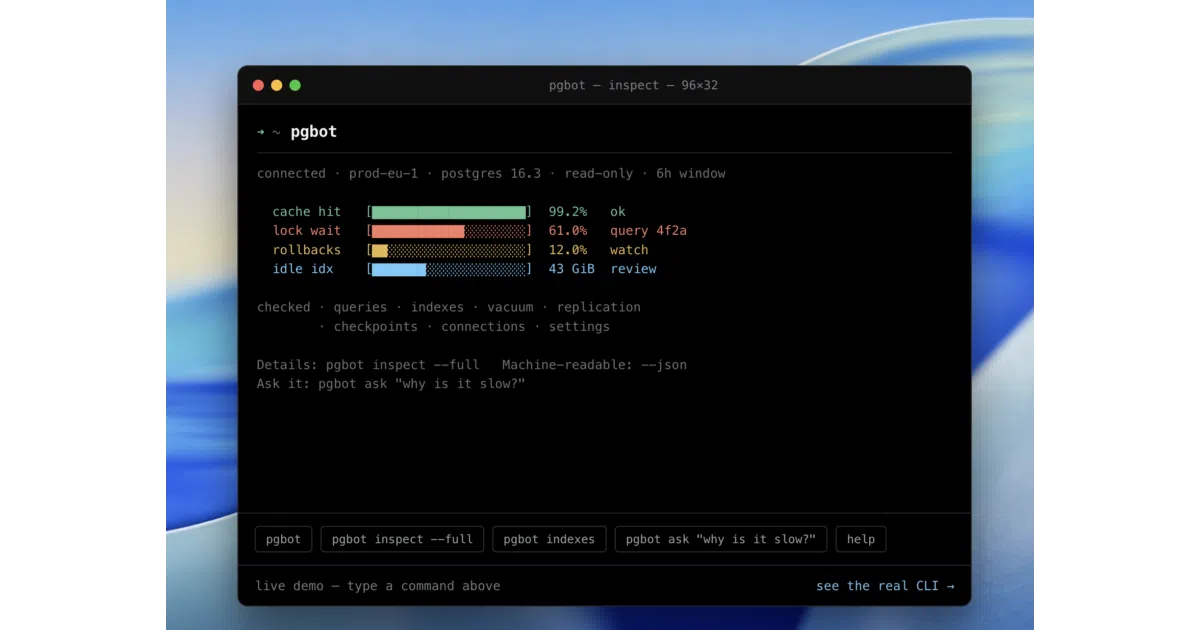Click "checkpoints" in the checked list
Image resolution: width=1200 pixels, height=630 pixels.
click(376, 327)
